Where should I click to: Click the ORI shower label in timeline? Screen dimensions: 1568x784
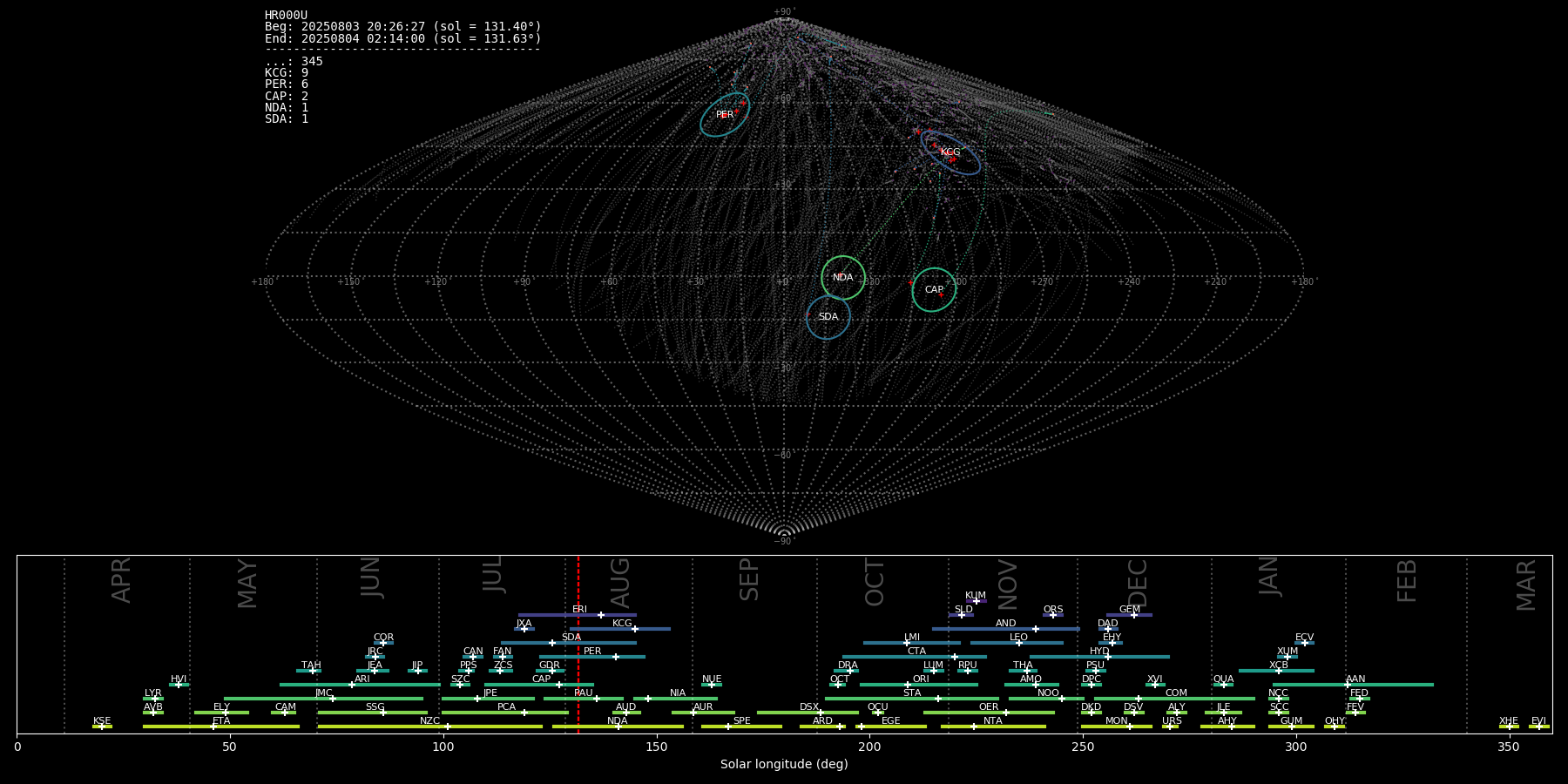[x=921, y=679]
